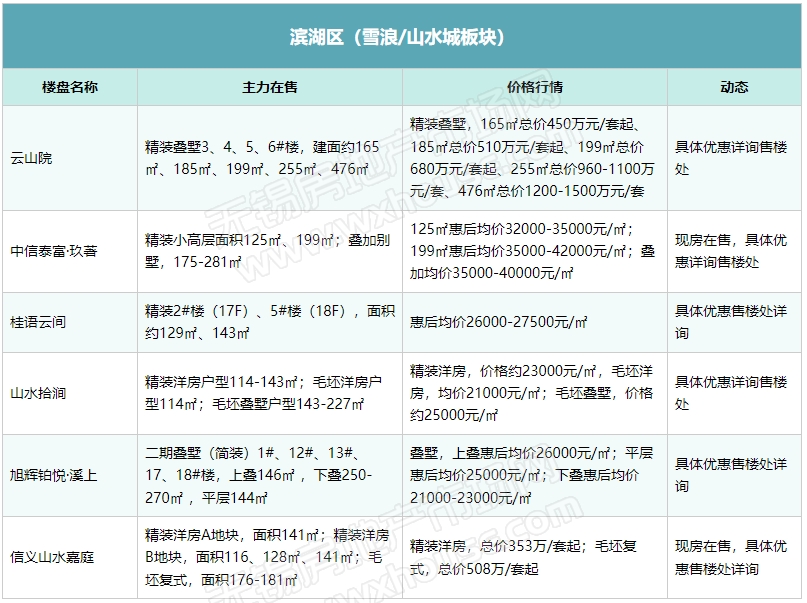Image resolution: width=807 pixels, height=603 pixels.
Task: Click cell 精装洋房户型114-143㎡
Action: (270, 393)
